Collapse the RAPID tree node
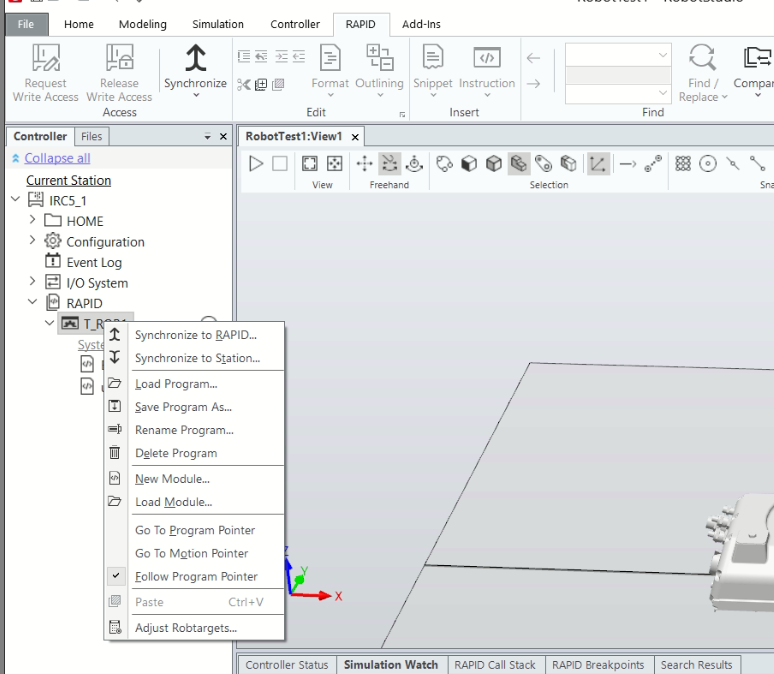 pyautogui.click(x=33, y=302)
